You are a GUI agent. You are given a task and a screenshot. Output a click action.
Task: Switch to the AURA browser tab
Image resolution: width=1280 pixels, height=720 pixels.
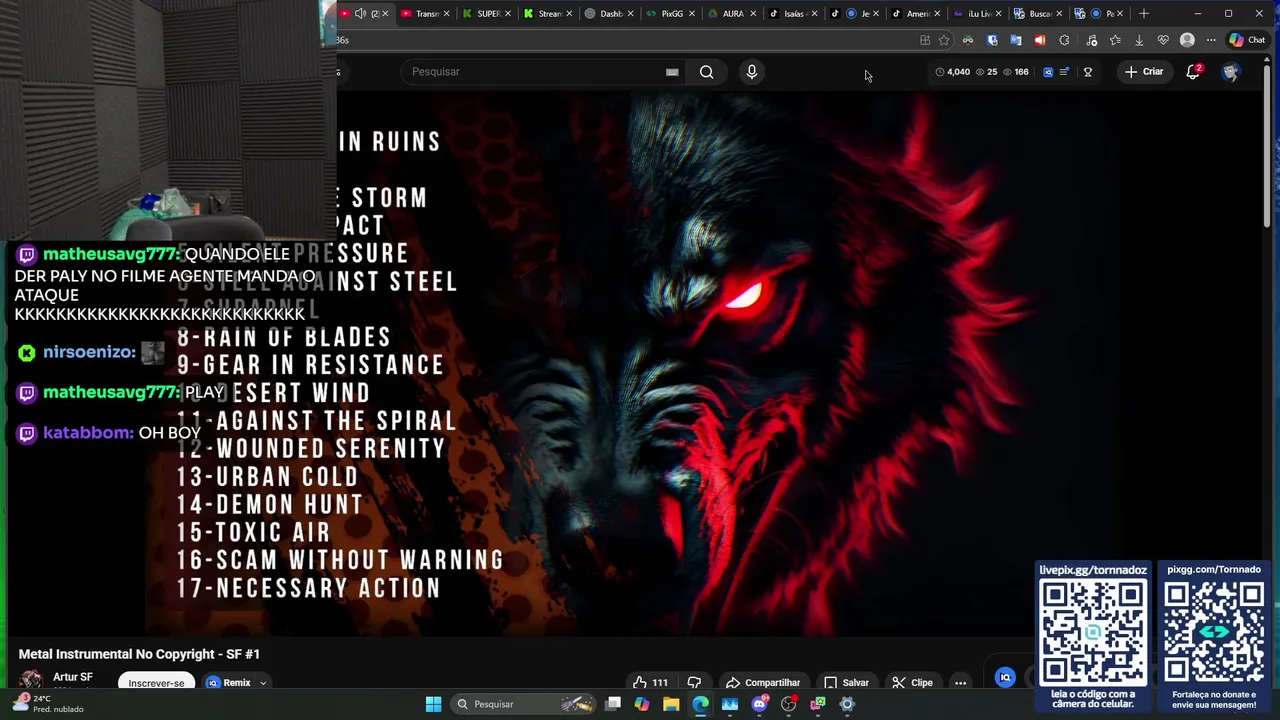(x=731, y=13)
